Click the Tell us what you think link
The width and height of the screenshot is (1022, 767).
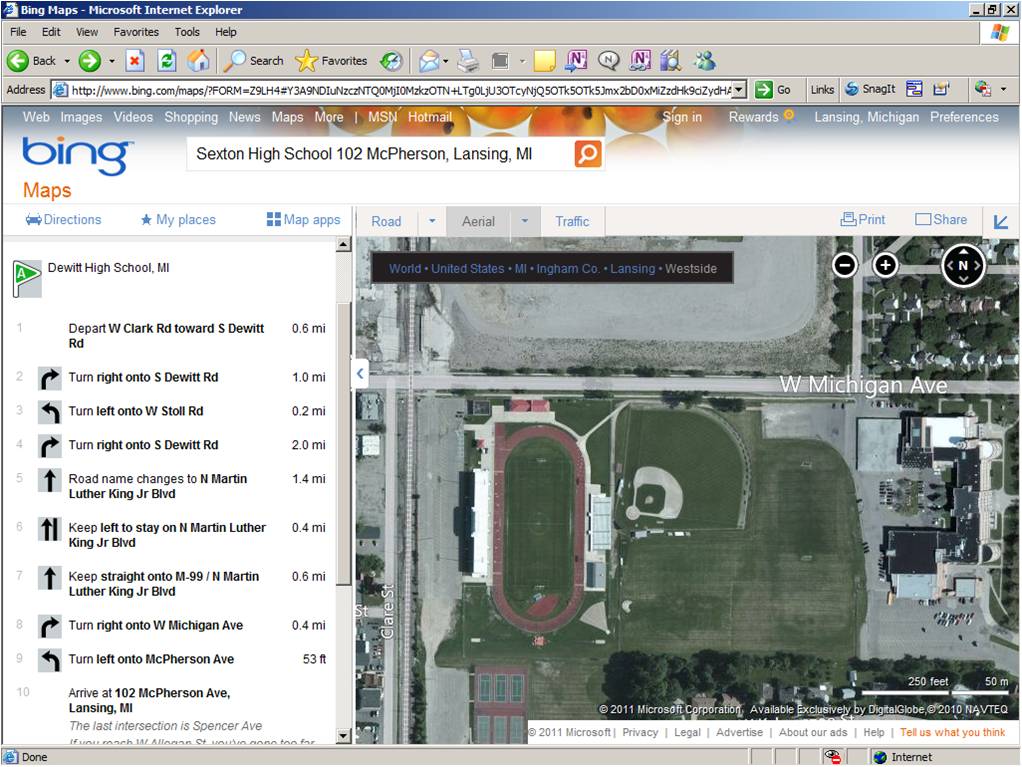[x=952, y=732]
